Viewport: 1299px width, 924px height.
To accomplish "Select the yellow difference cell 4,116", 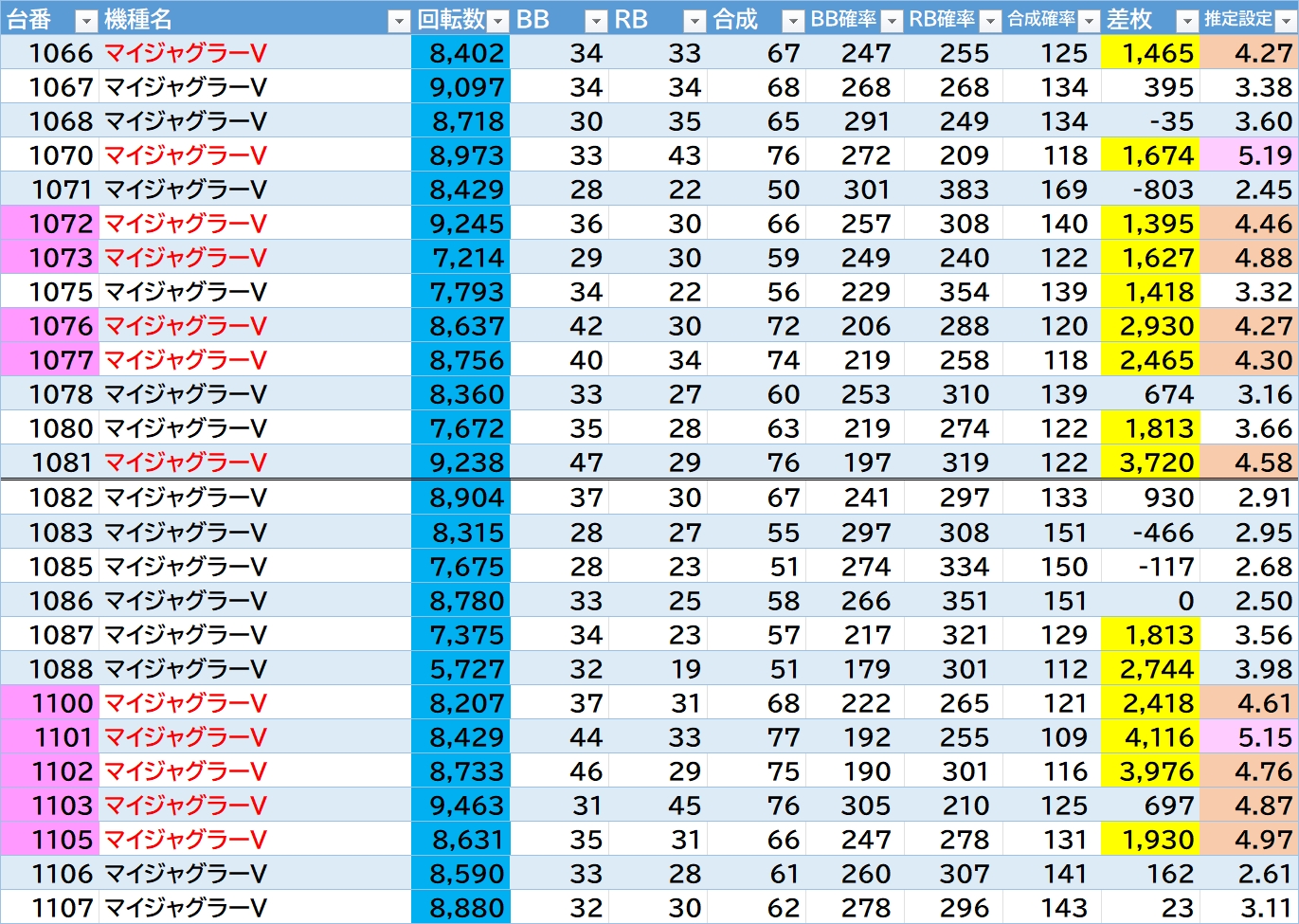I will coord(1150,737).
